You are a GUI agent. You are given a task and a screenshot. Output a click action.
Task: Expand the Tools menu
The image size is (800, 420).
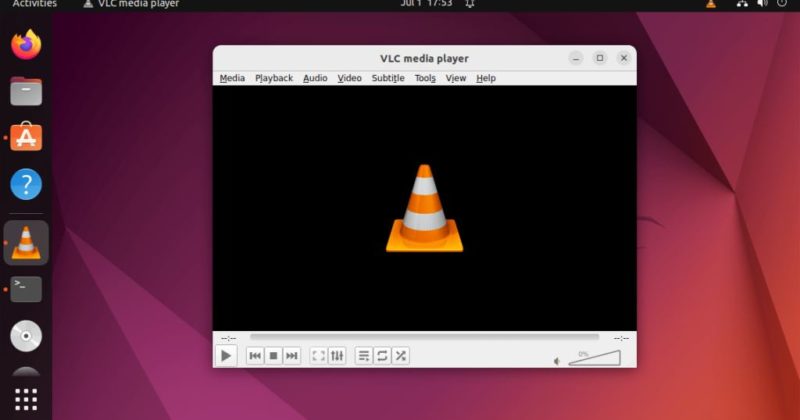click(x=425, y=78)
